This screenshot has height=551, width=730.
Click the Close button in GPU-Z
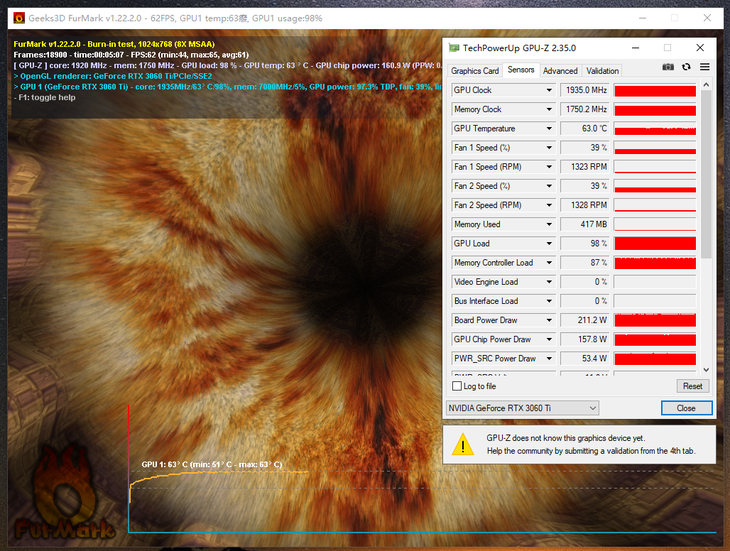click(686, 408)
